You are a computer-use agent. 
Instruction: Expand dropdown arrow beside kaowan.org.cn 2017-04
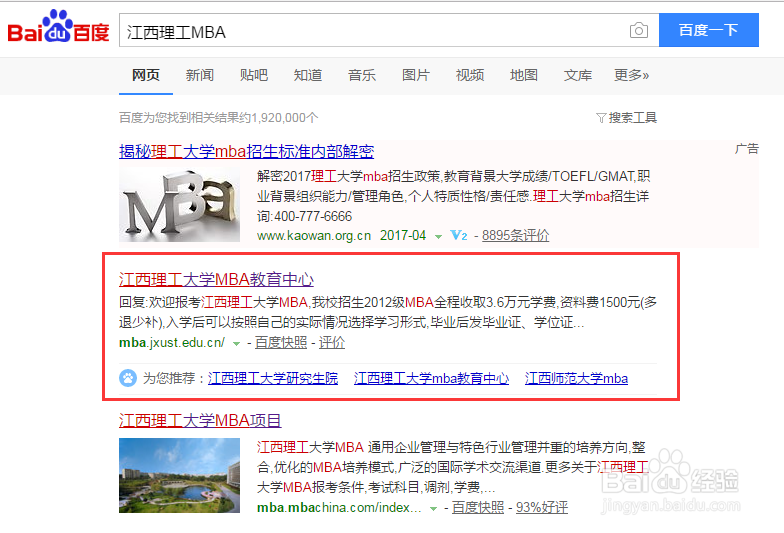(x=438, y=236)
